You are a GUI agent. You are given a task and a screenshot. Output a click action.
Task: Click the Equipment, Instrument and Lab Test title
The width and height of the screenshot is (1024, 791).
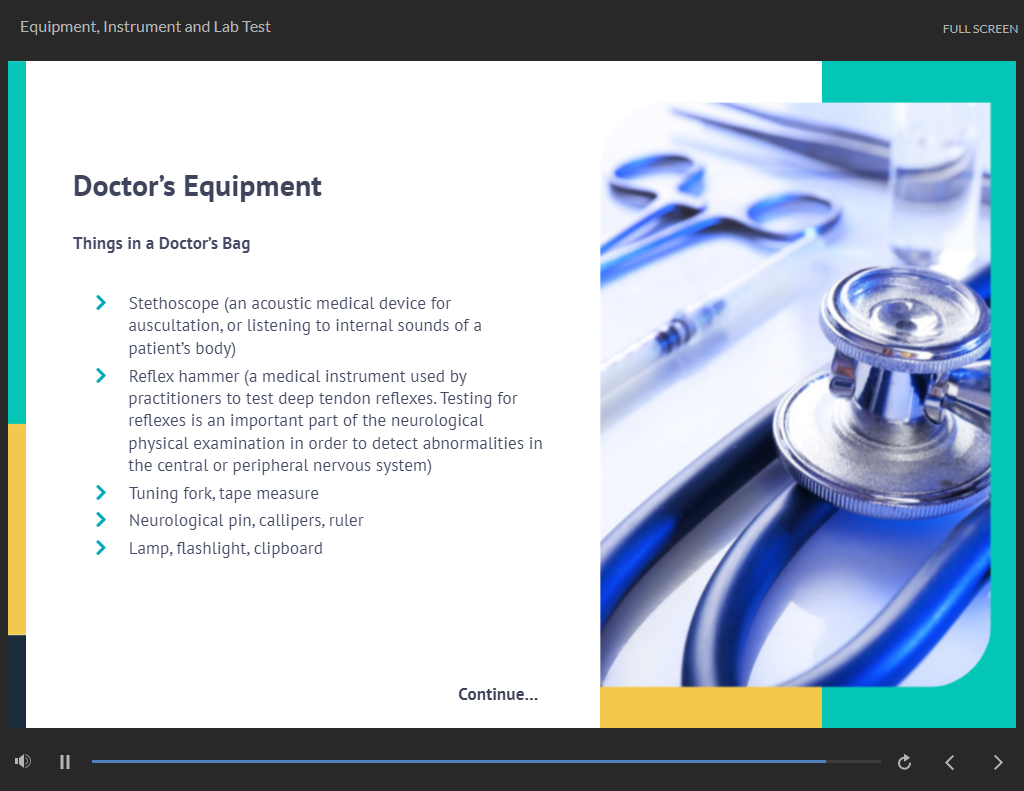coord(145,27)
